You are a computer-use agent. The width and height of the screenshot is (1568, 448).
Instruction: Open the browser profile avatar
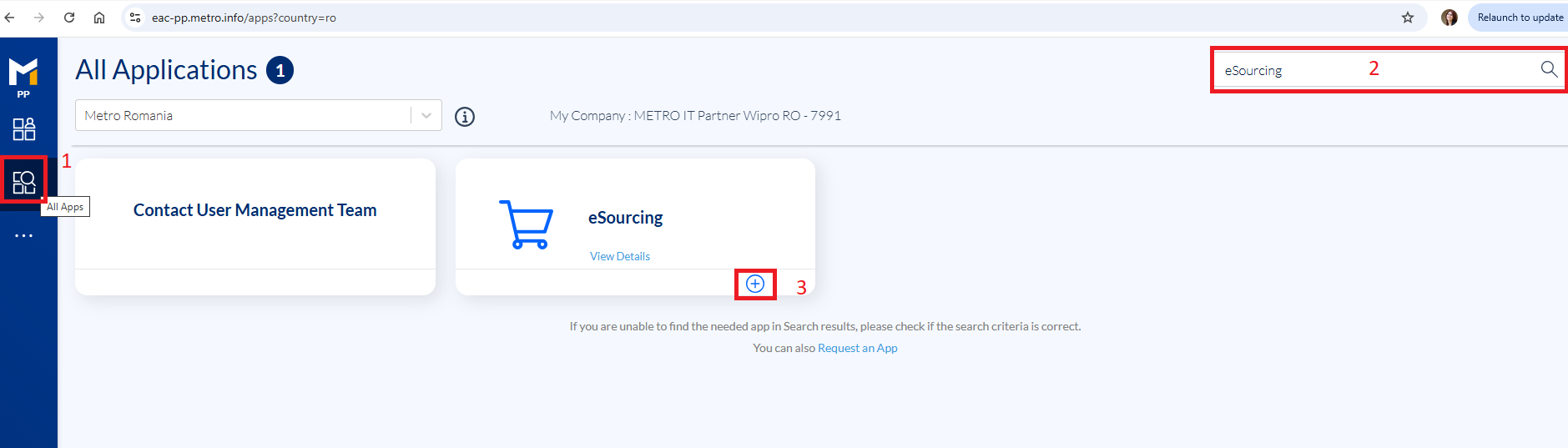pyautogui.click(x=1450, y=18)
